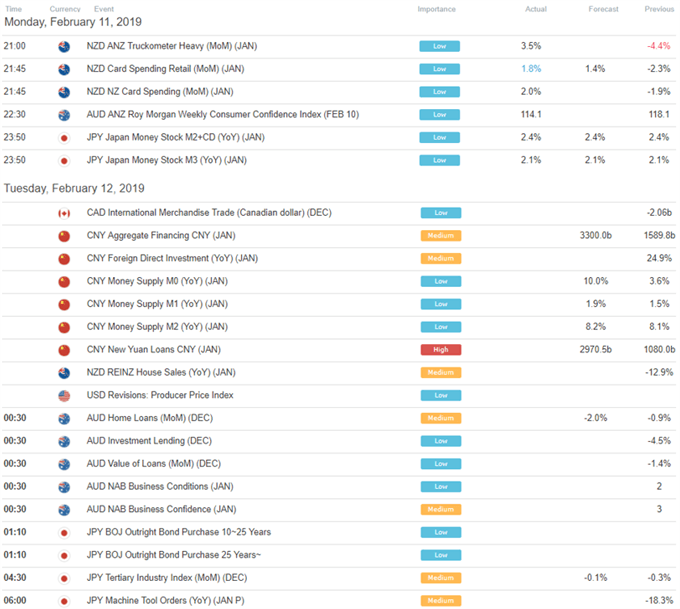Click the Low badge for NZD Card Spending Retail

(x=439, y=69)
